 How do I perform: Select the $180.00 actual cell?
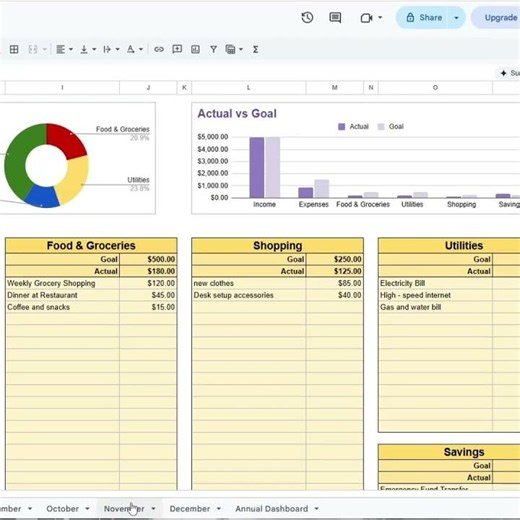coord(148,271)
